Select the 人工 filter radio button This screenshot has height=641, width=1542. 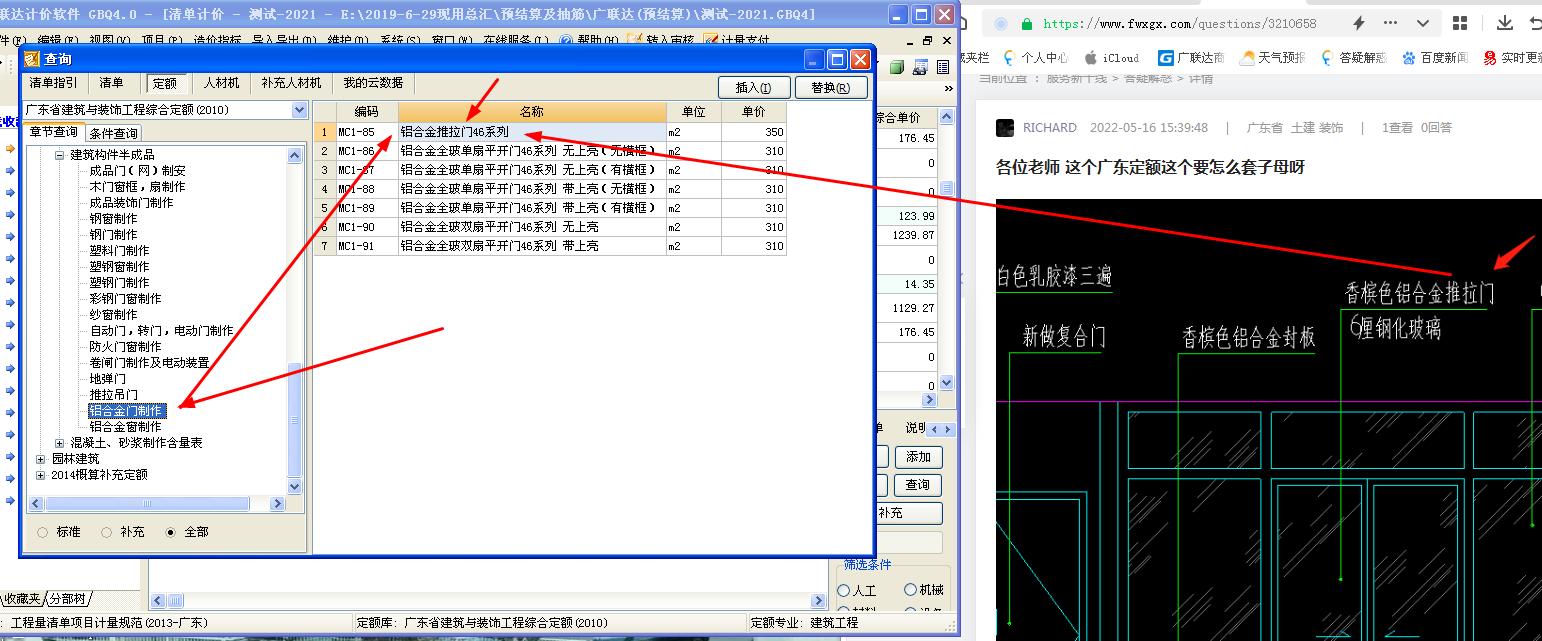(x=844, y=590)
